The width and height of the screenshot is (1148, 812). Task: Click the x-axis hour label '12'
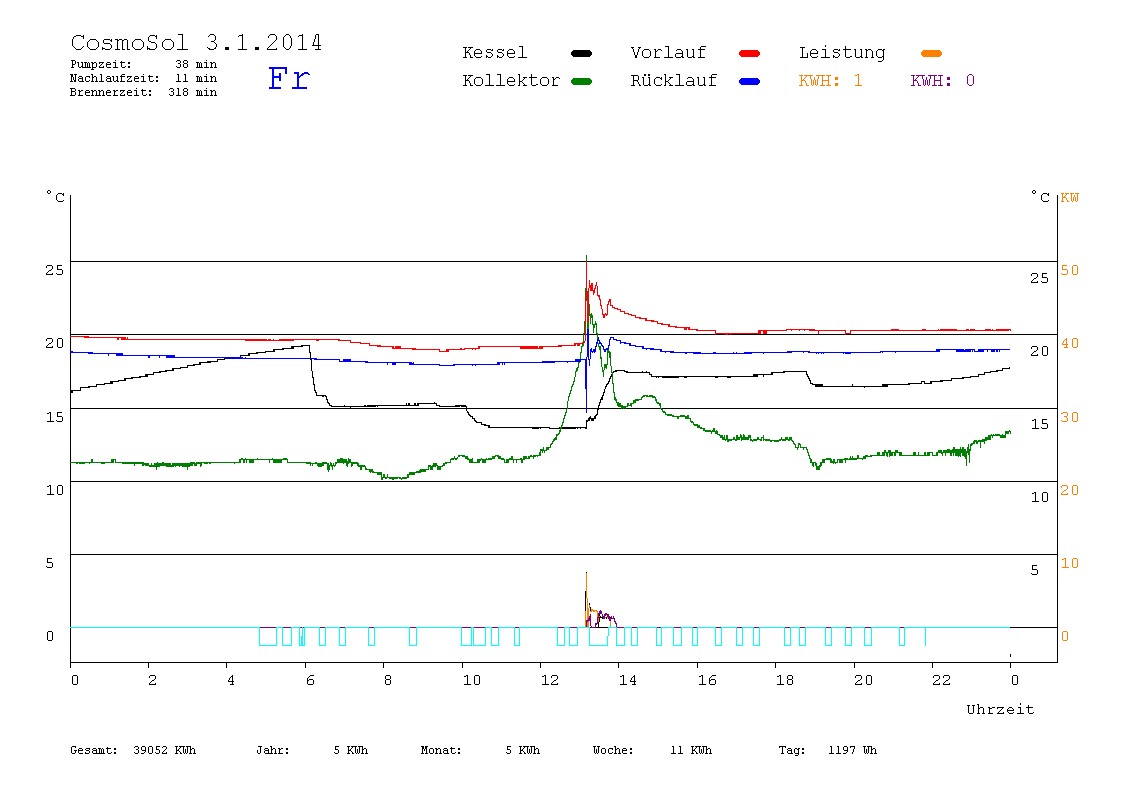pos(550,680)
